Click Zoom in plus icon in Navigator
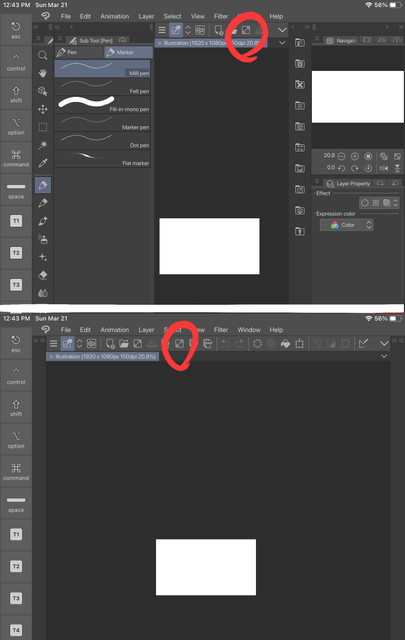Viewport: 405px width, 640px height. pyautogui.click(x=355, y=156)
